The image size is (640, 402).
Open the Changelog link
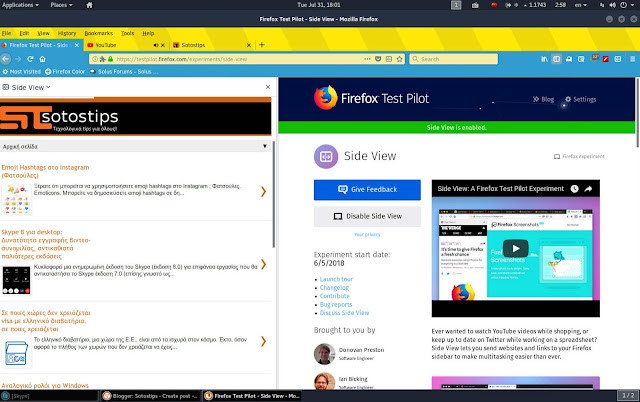334,288
